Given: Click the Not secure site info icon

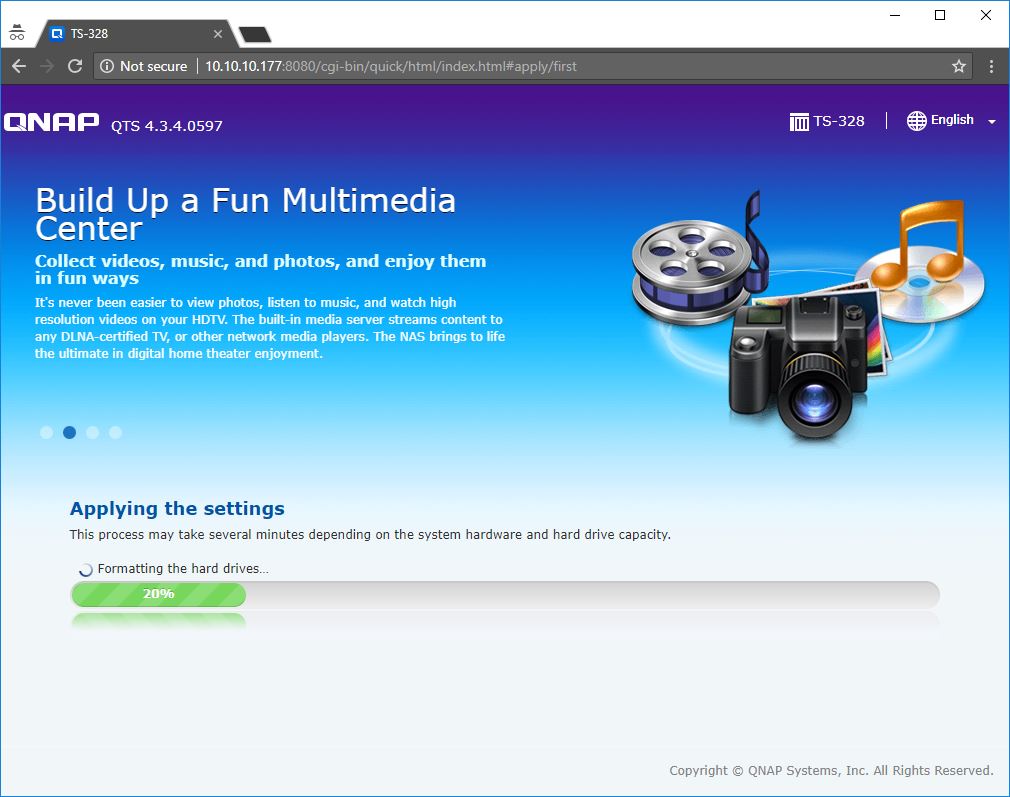Looking at the screenshot, I should [x=107, y=66].
